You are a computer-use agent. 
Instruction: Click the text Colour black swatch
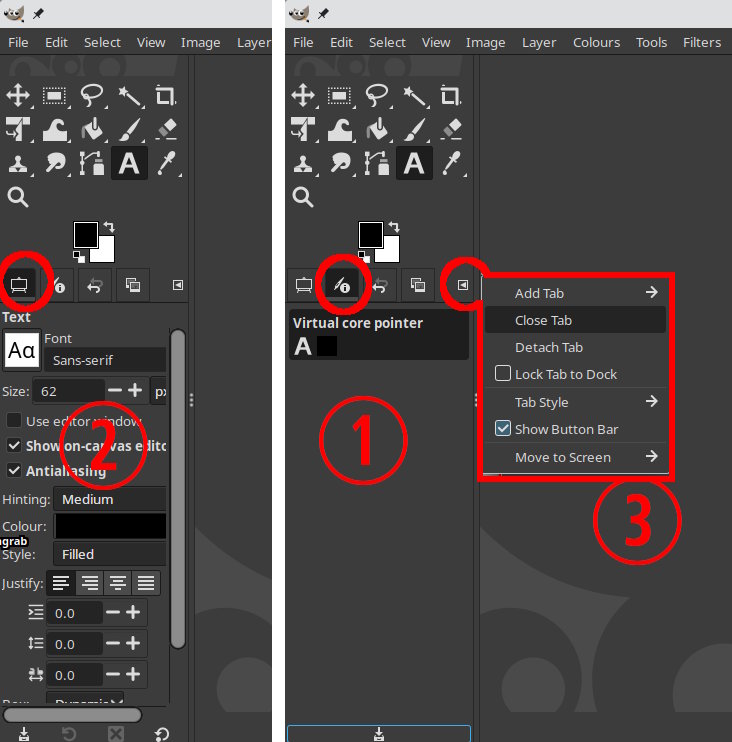pyautogui.click(x=111, y=526)
